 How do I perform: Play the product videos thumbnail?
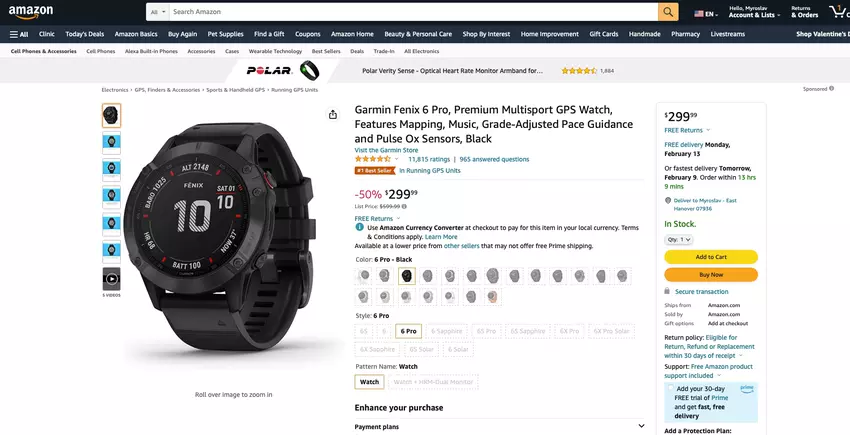point(111,279)
